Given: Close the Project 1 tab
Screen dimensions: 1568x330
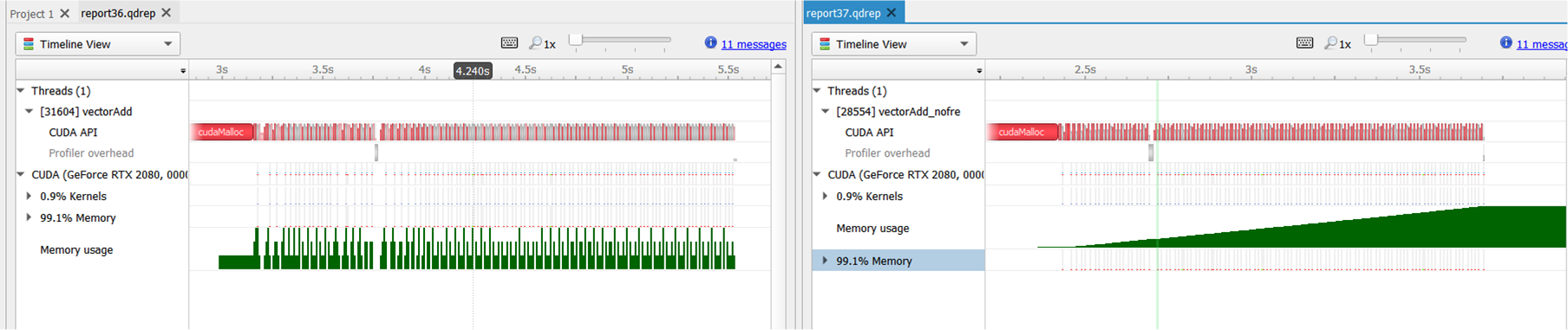Looking at the screenshot, I should [64, 13].
